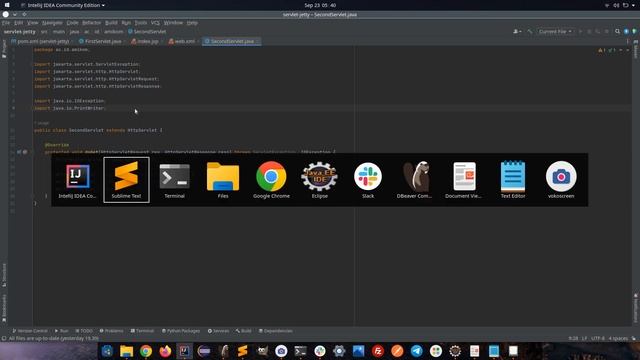This screenshot has height=360, width=640.
Task: Click the Search Everywhere magnifier icon
Action: (618, 31)
